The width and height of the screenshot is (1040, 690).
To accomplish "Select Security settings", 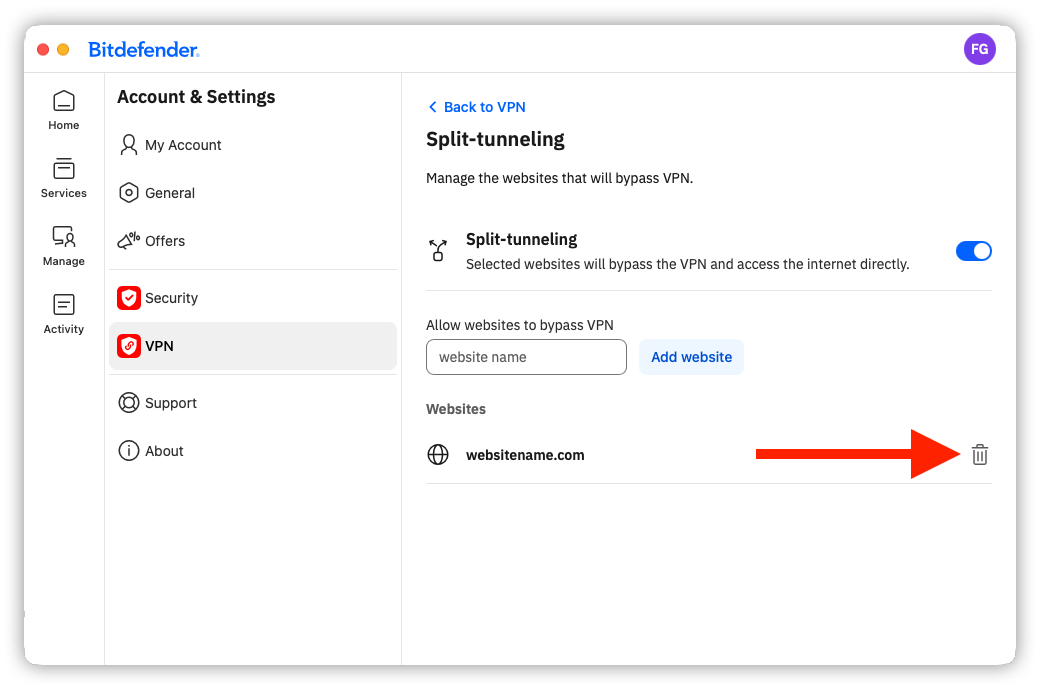I will coord(252,298).
